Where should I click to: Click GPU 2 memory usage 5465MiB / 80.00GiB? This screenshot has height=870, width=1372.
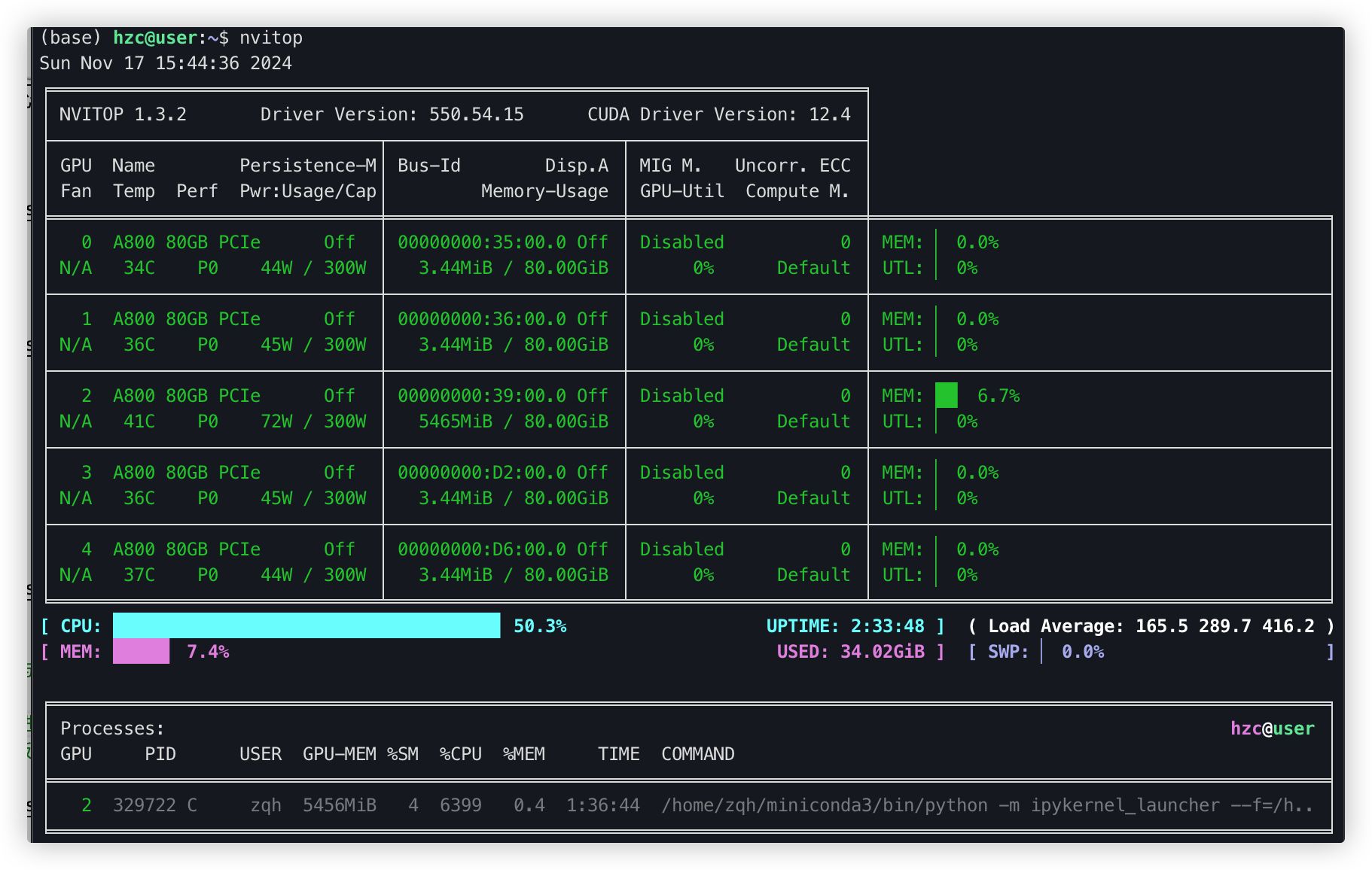(x=514, y=421)
